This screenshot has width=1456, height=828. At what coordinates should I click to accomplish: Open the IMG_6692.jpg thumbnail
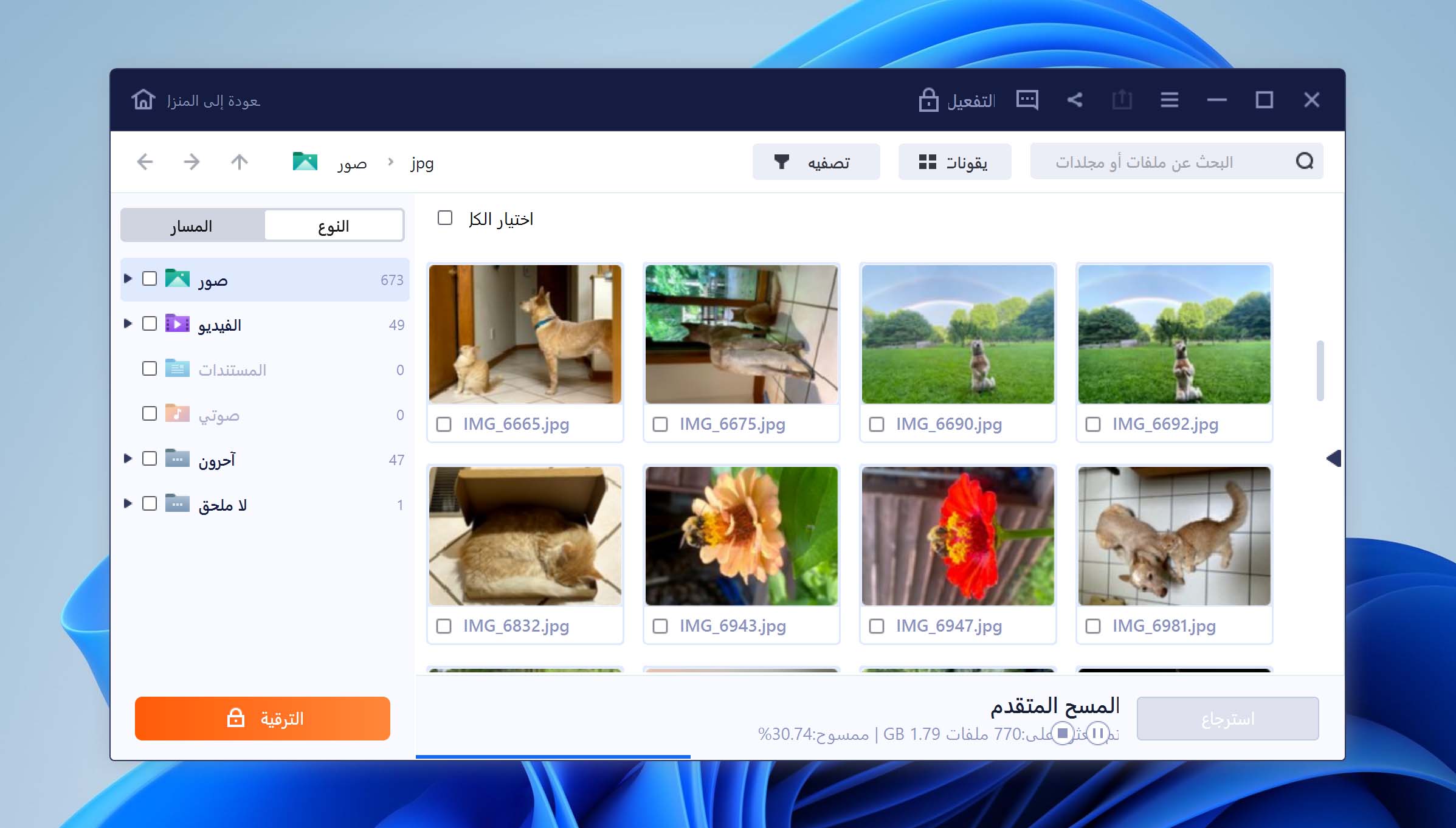coord(1175,334)
